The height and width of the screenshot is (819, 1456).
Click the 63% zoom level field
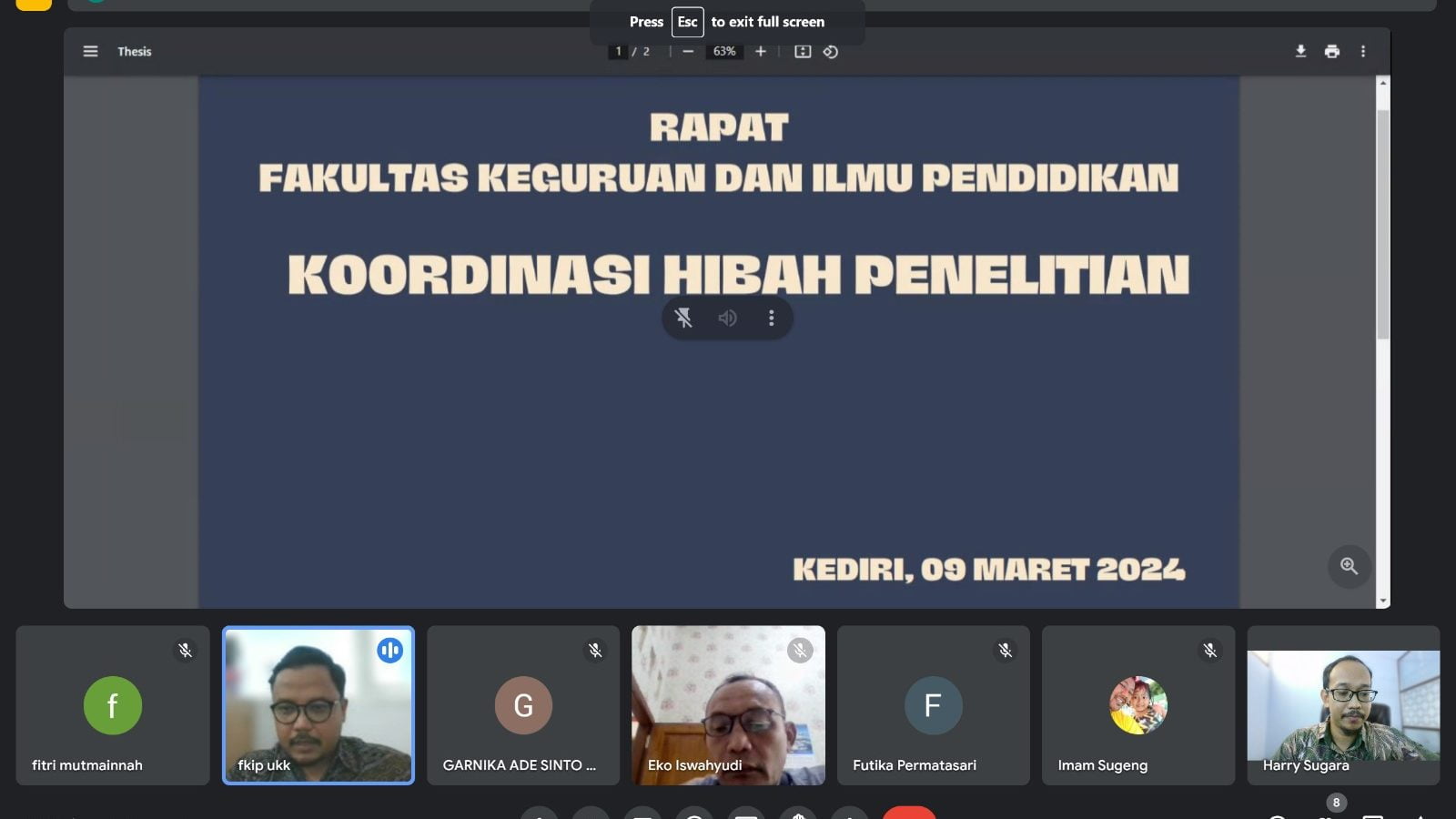tap(724, 52)
